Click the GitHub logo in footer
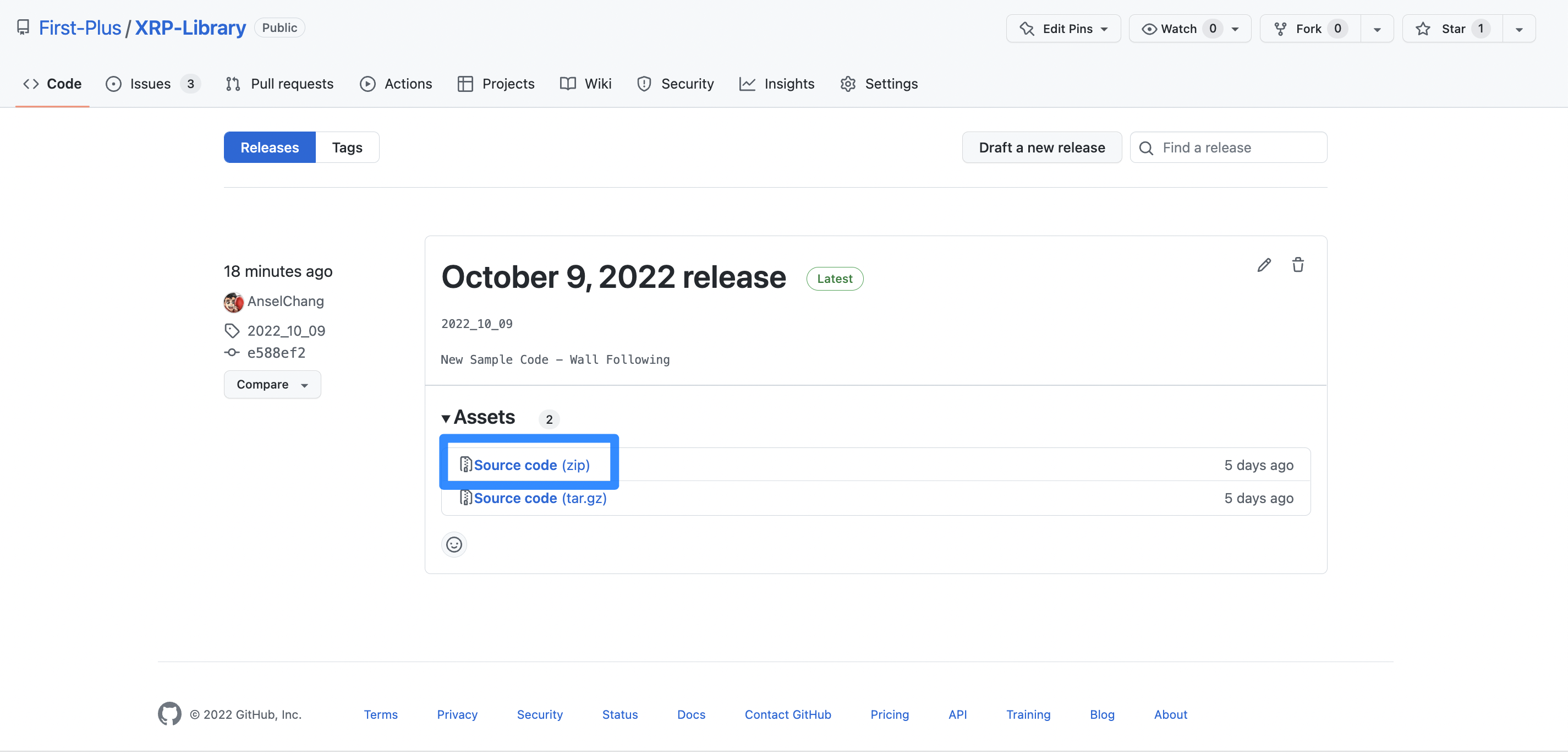The height and width of the screenshot is (754, 1568). [169, 714]
